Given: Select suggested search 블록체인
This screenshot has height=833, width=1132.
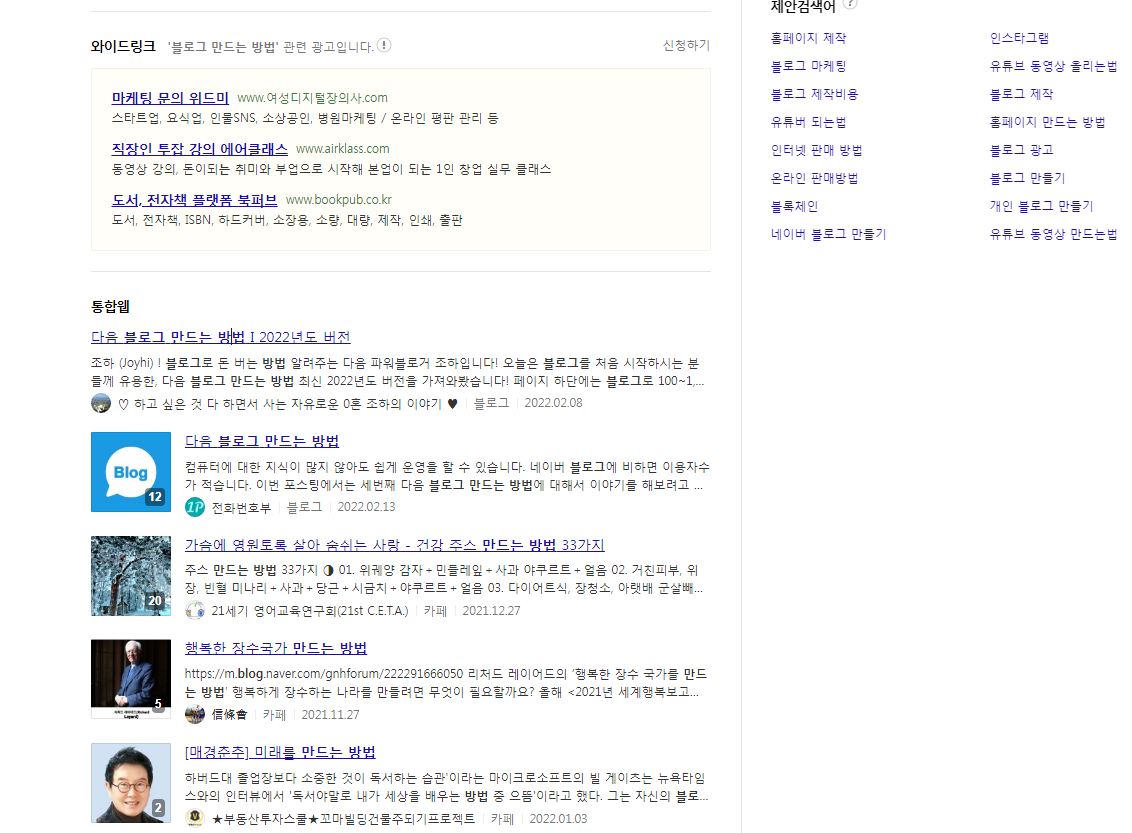Looking at the screenshot, I should click(794, 206).
